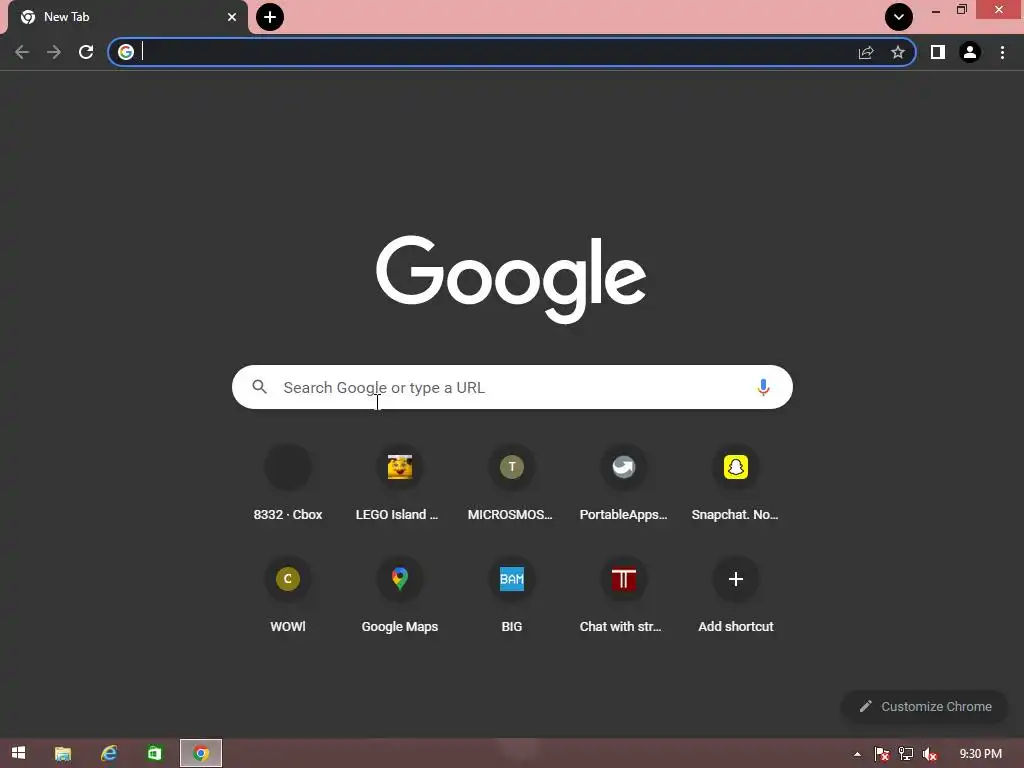Viewport: 1024px width, 768px height.
Task: Open the side panel
Action: (938, 52)
